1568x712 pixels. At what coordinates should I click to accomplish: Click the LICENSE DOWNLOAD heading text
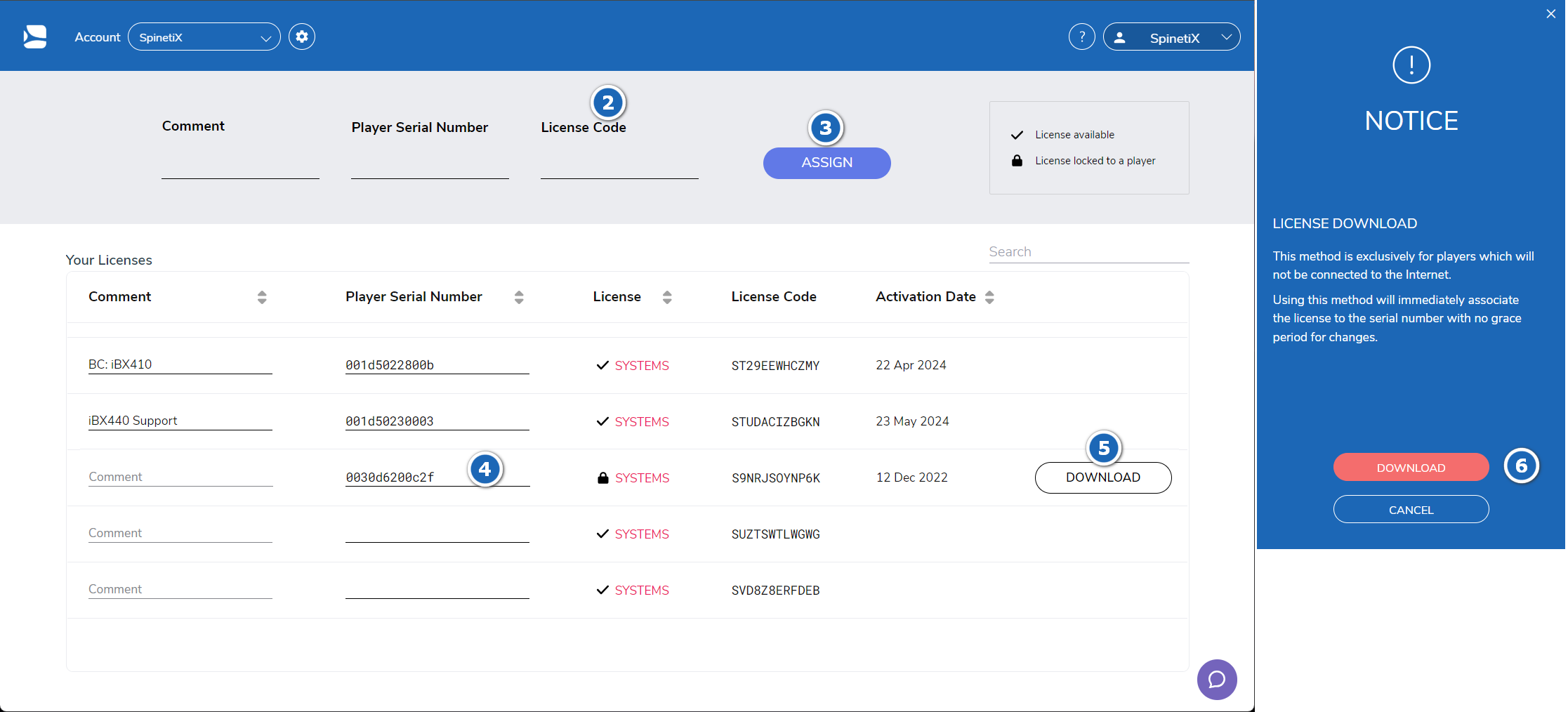(x=1345, y=223)
